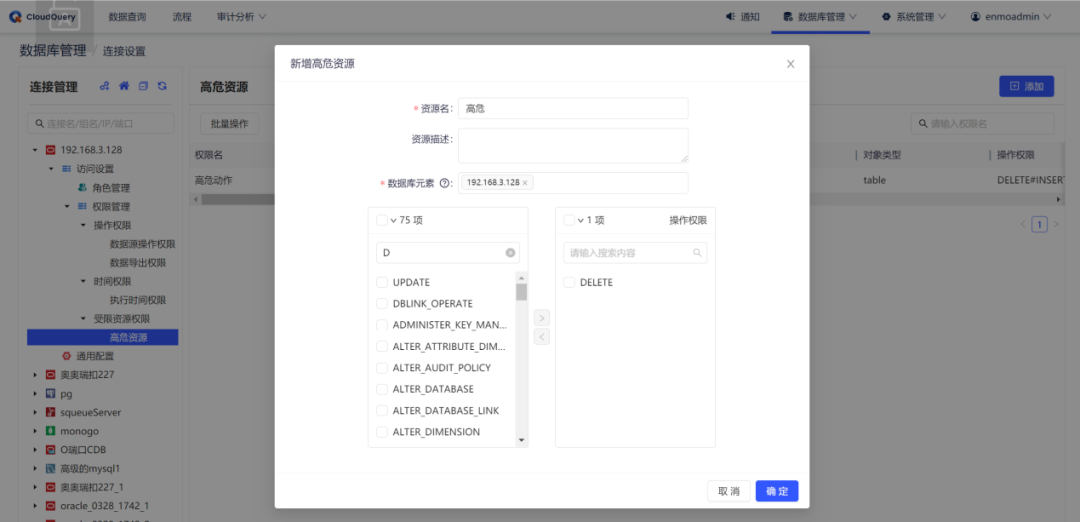Screen dimensions: 1080x522
Task: Click the 批量操作 button
Action: 229,124
